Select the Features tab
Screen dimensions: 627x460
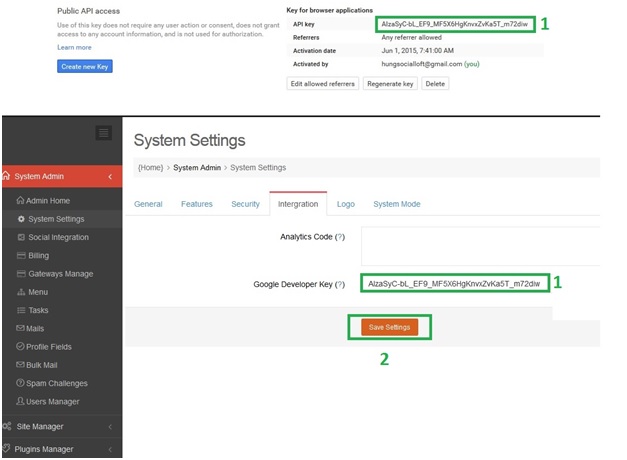(197, 204)
